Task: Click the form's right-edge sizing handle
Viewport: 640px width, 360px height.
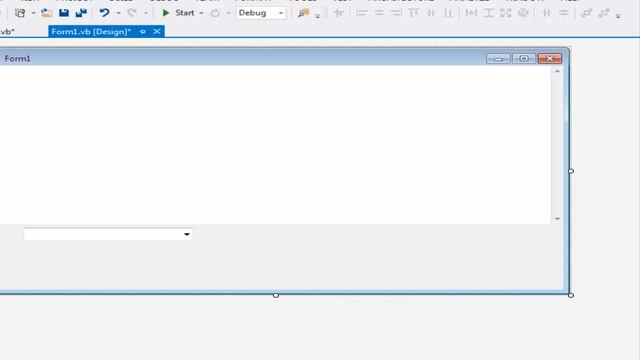Action: tap(571, 171)
